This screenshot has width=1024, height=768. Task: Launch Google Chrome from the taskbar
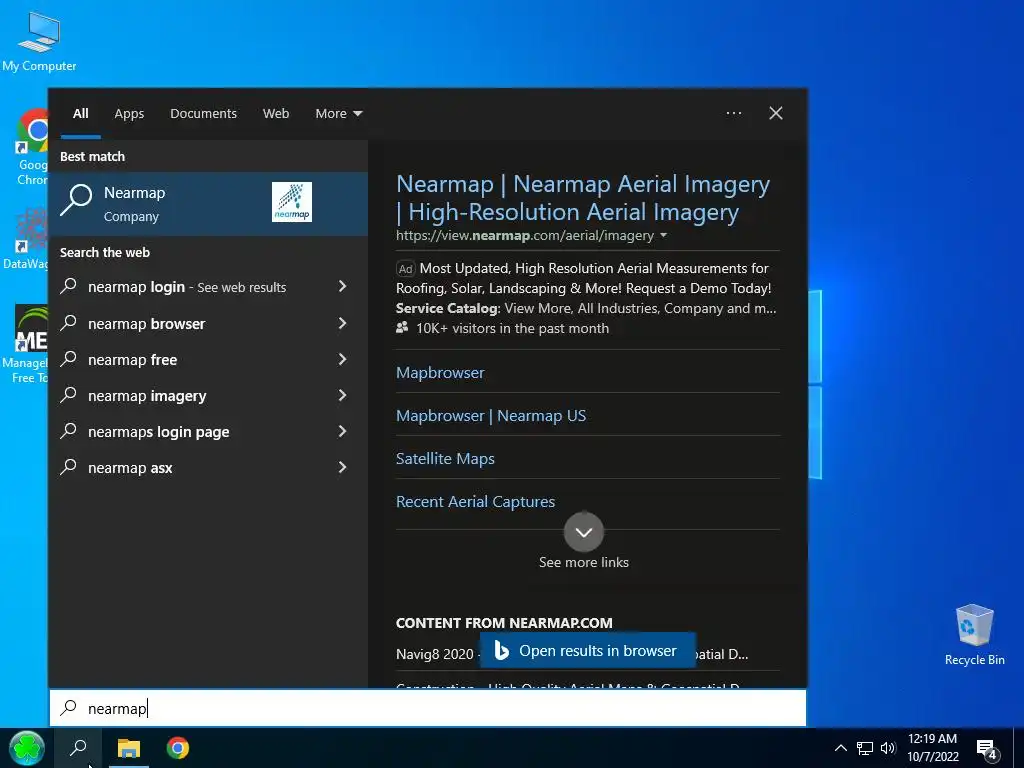click(178, 748)
